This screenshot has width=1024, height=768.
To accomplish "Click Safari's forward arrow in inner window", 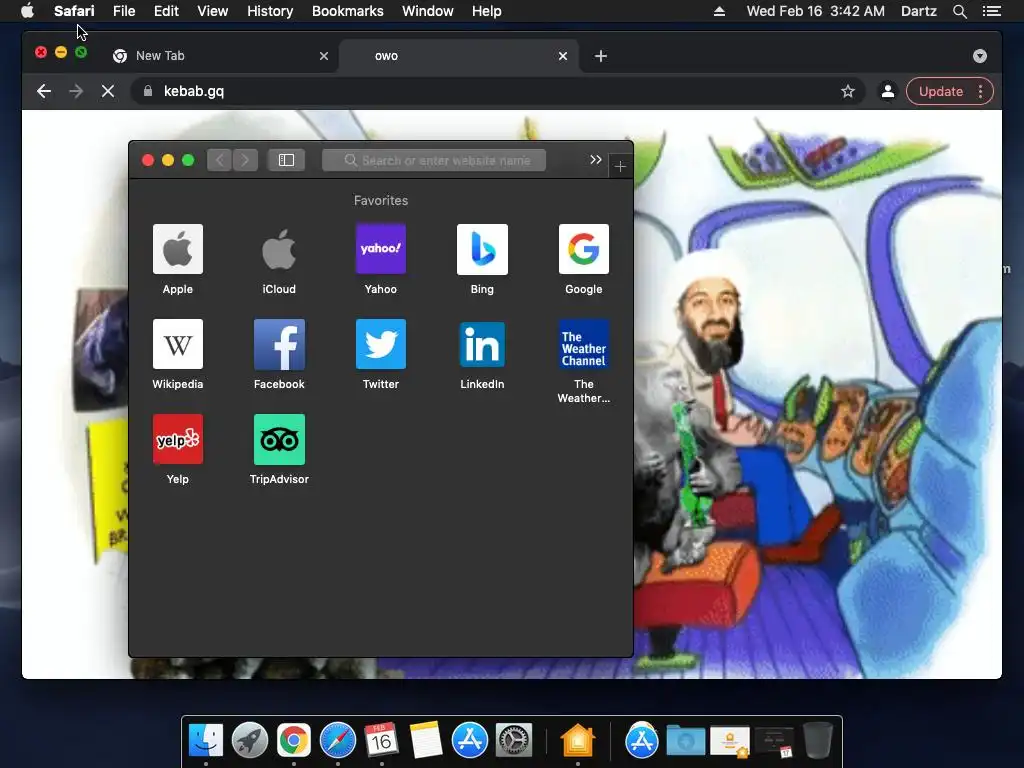I will click(246, 160).
